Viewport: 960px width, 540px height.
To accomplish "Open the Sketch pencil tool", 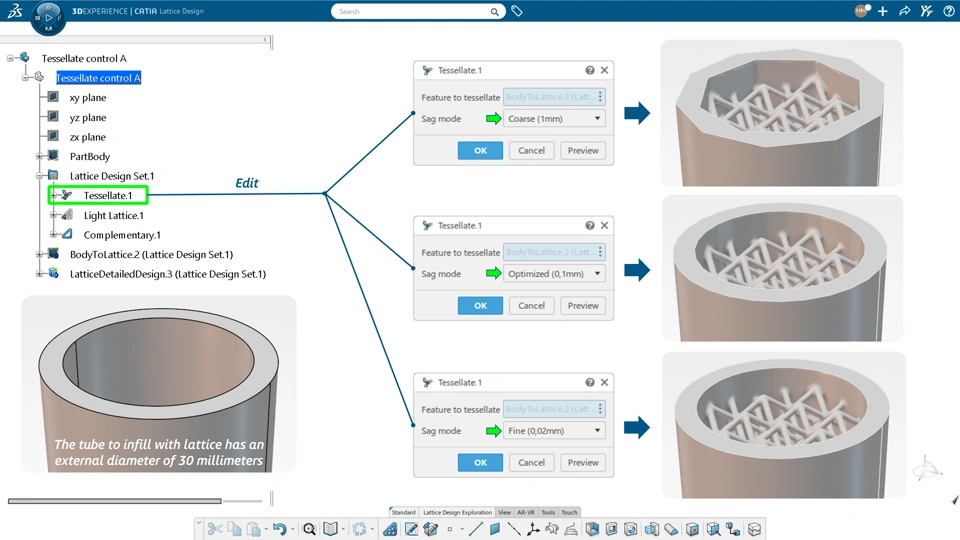I will pyautogui.click(x=411, y=529).
